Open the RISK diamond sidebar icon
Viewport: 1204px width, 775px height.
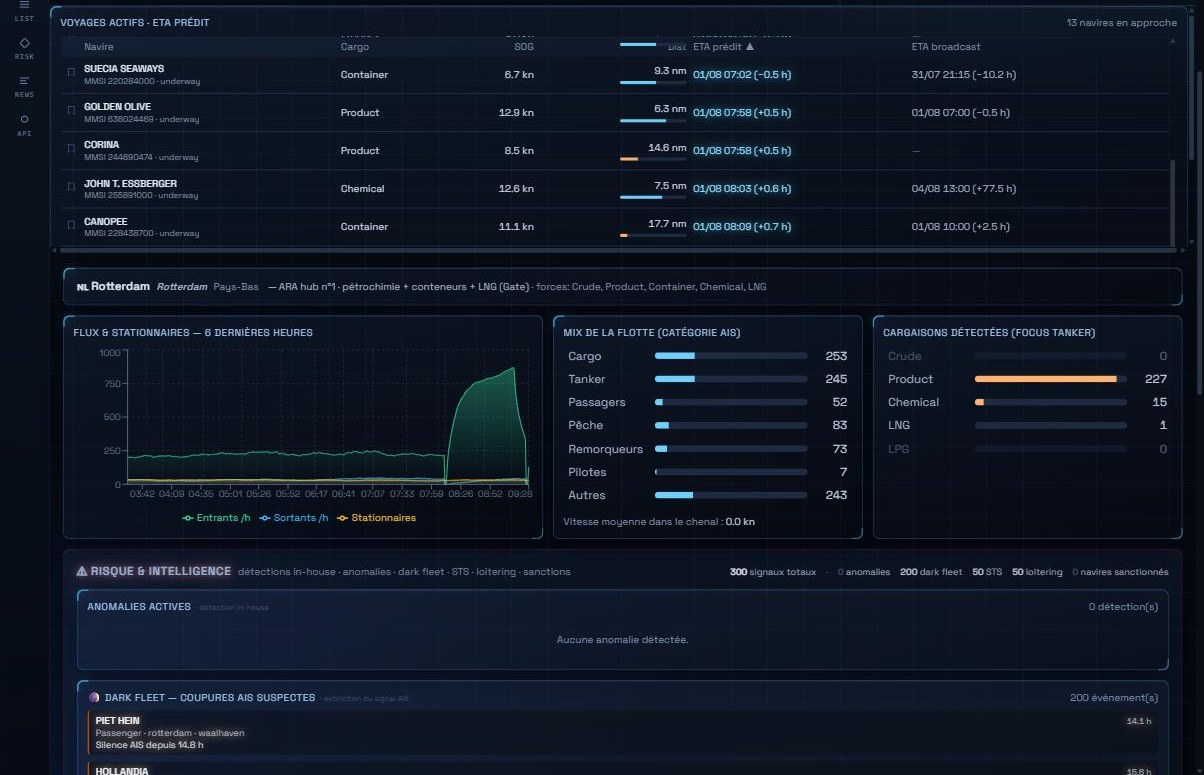tap(24, 43)
